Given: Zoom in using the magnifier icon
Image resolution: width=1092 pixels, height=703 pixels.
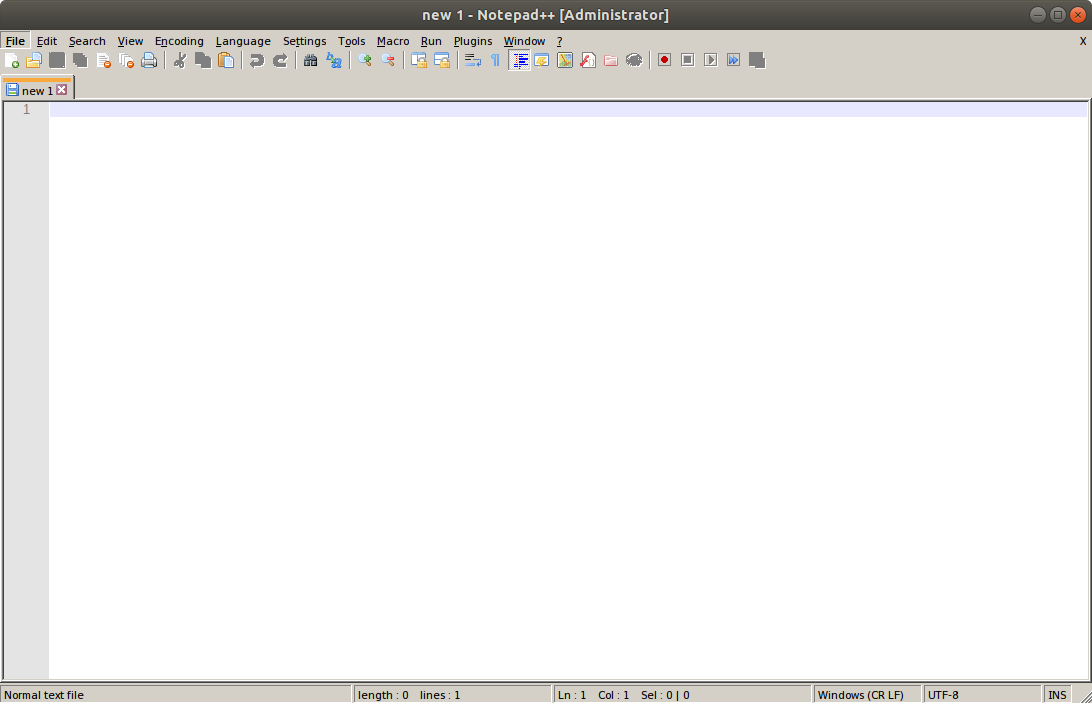Looking at the screenshot, I should [x=365, y=60].
